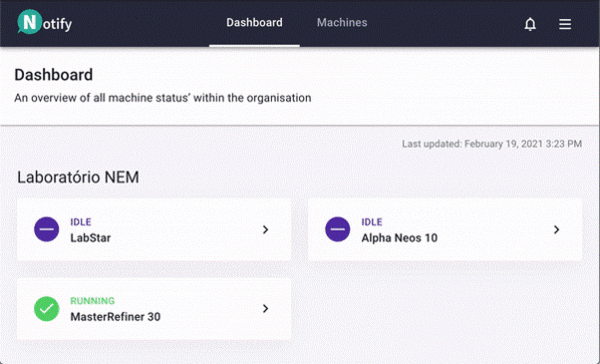Click the IDLE label above Alpha Neos 10
600x364 pixels.
[372, 222]
